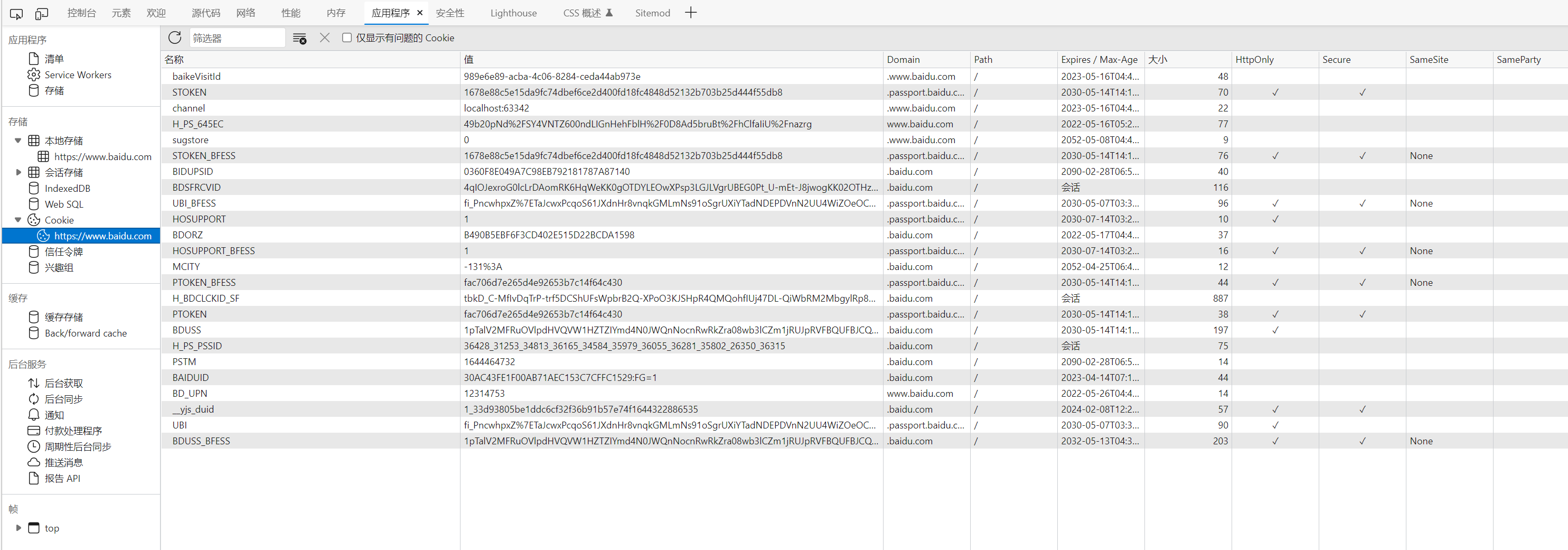Collapse the 本地存储 tree arrow

(18, 140)
